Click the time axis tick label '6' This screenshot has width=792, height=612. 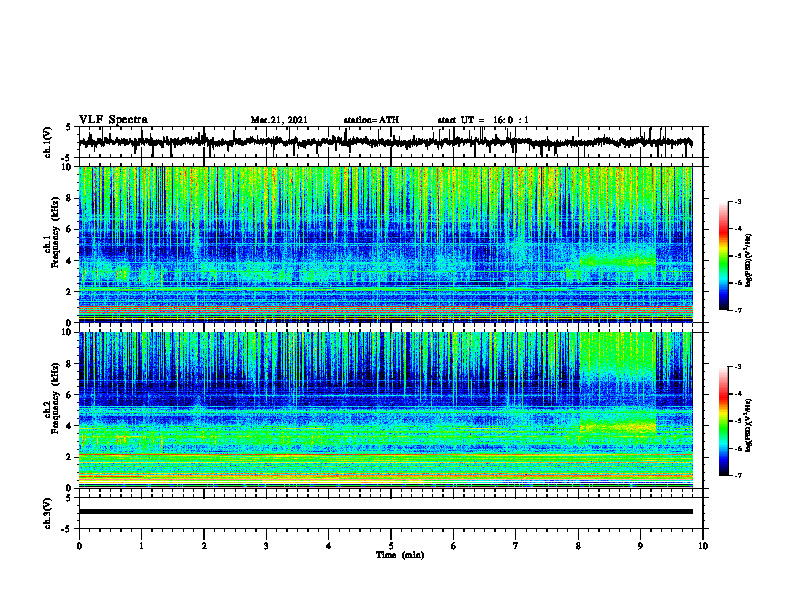pyautogui.click(x=454, y=546)
